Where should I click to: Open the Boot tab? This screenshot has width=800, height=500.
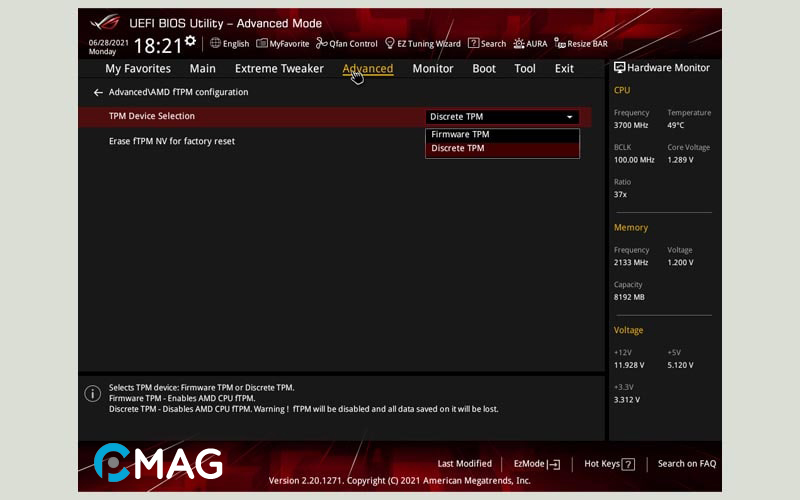tap(484, 68)
